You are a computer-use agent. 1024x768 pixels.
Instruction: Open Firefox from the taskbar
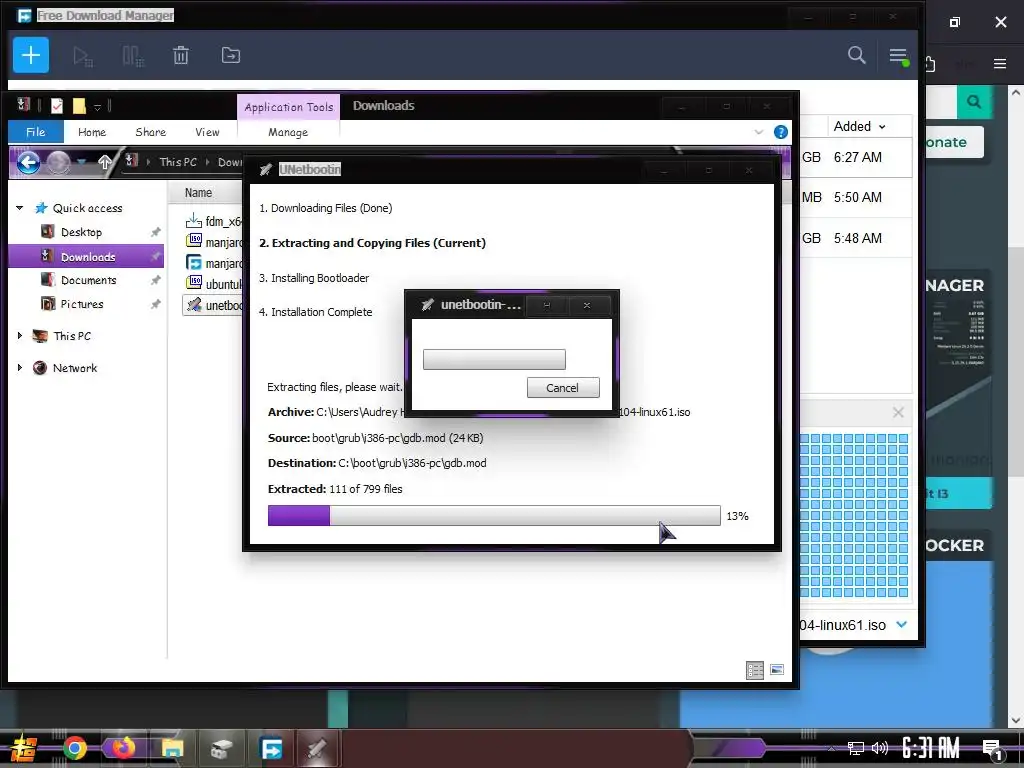click(123, 748)
